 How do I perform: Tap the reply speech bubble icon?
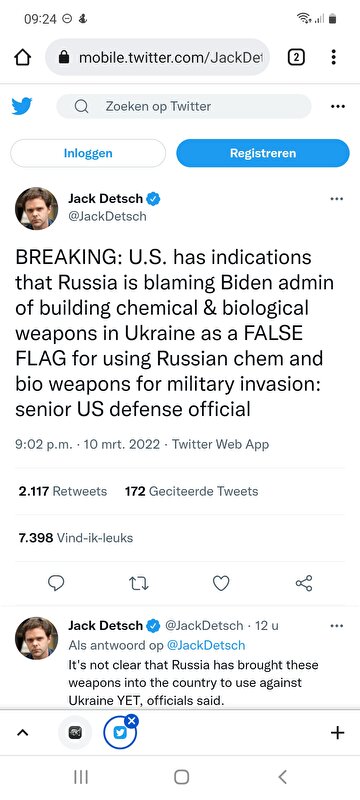tap(56, 583)
